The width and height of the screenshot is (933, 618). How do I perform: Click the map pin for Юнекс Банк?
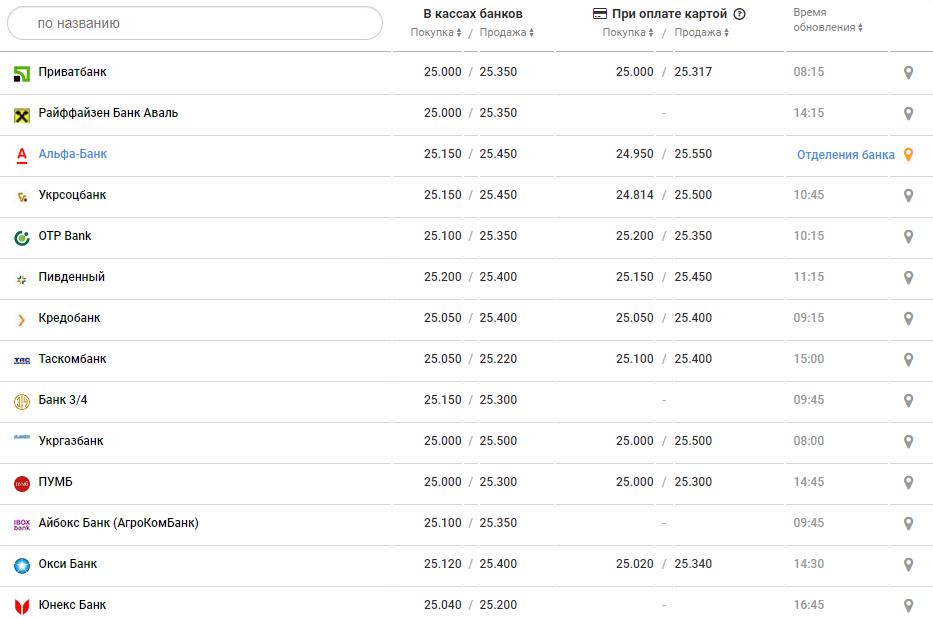908,606
